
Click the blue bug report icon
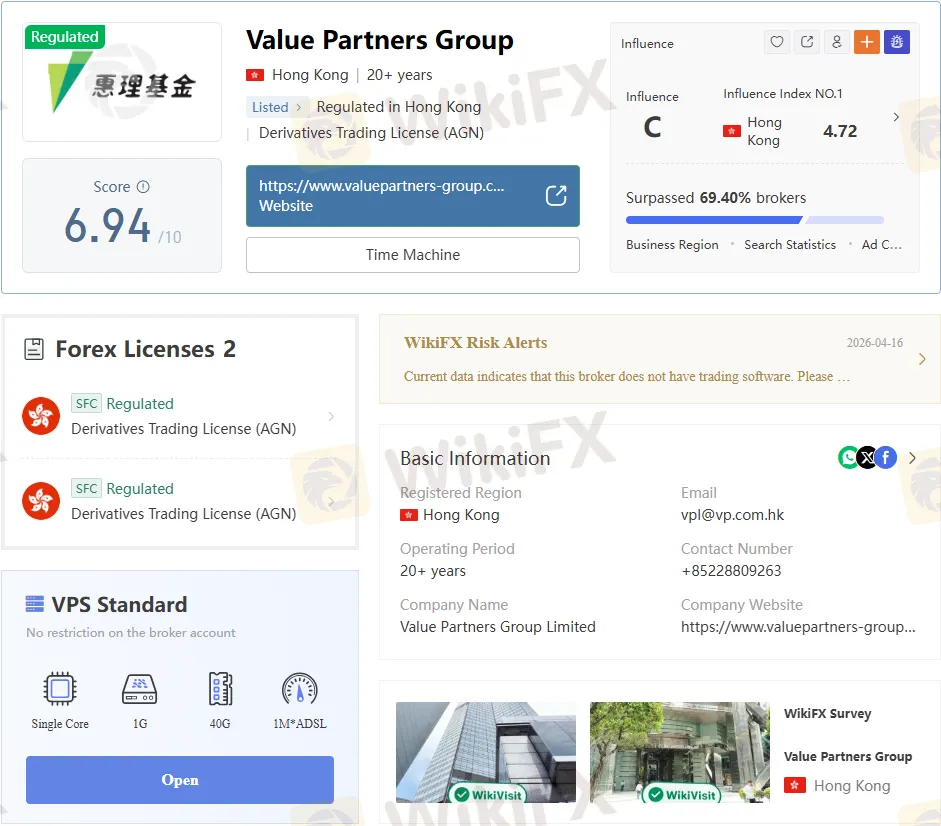pos(896,42)
